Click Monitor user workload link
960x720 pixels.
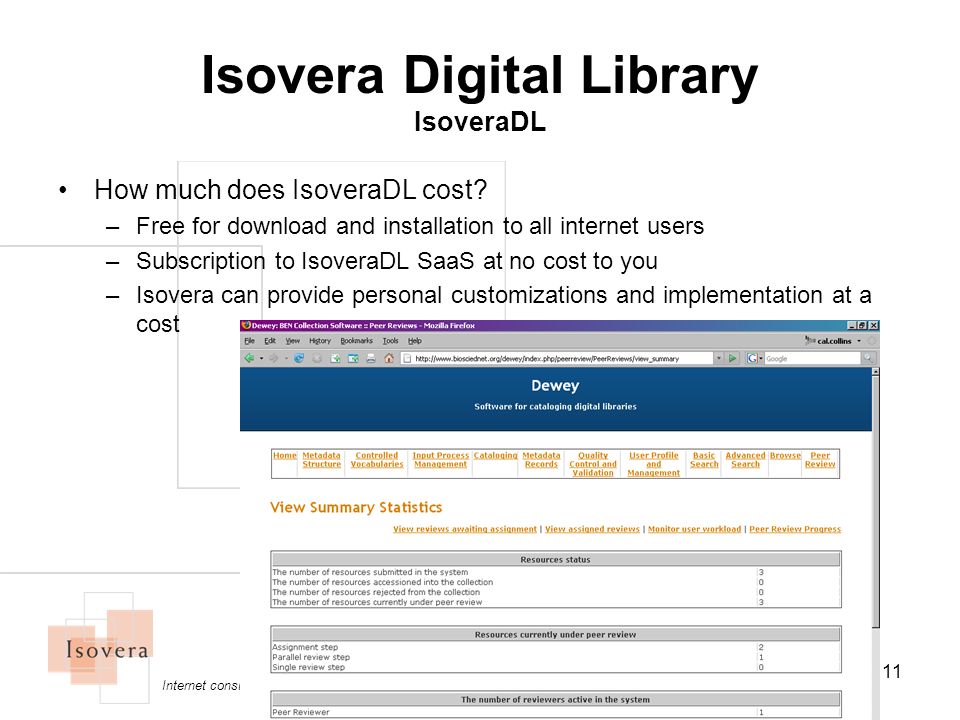pyautogui.click(x=694, y=529)
